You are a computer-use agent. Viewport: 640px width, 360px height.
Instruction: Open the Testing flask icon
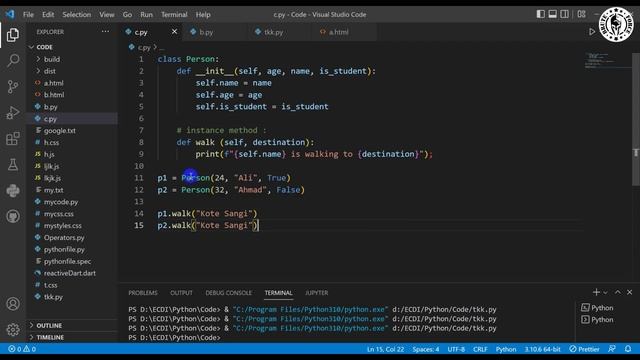13,165
